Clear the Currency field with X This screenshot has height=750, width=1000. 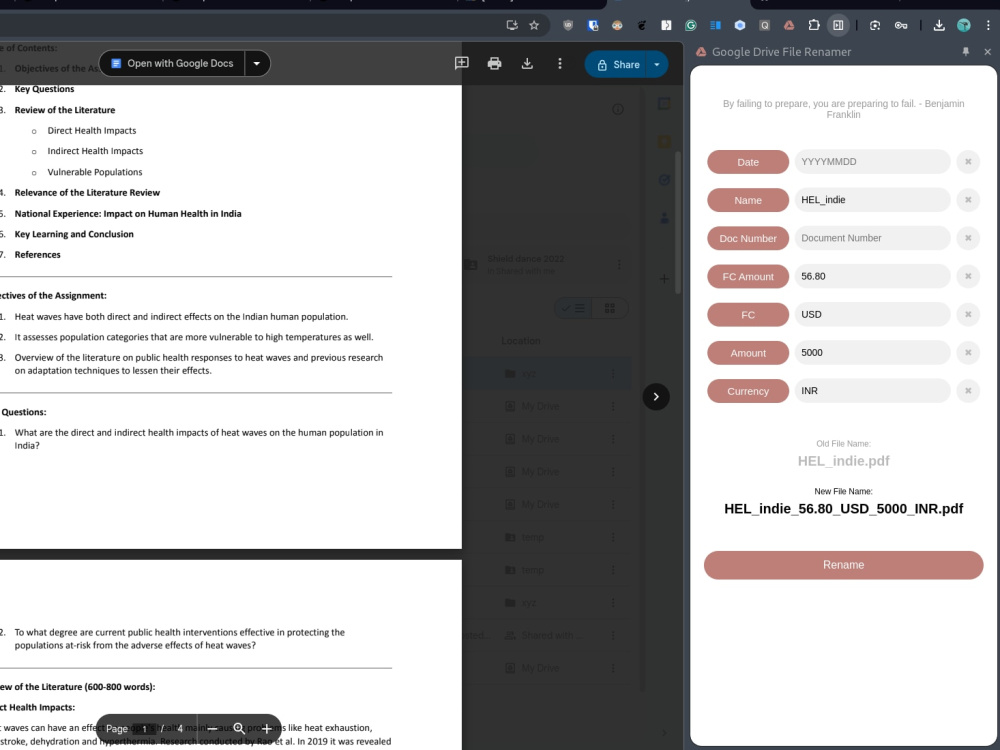[968, 391]
